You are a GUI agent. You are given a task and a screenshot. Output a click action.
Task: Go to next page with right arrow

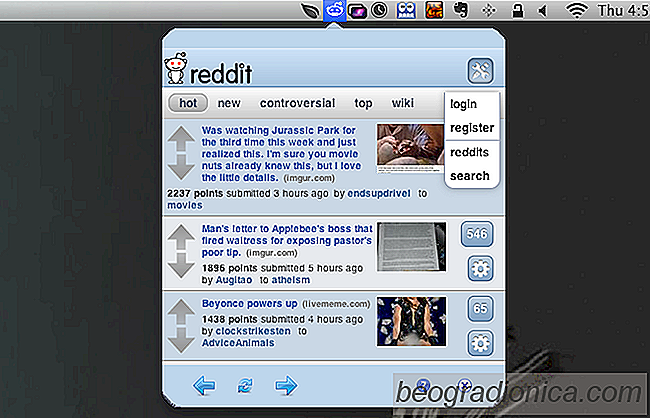coord(286,386)
